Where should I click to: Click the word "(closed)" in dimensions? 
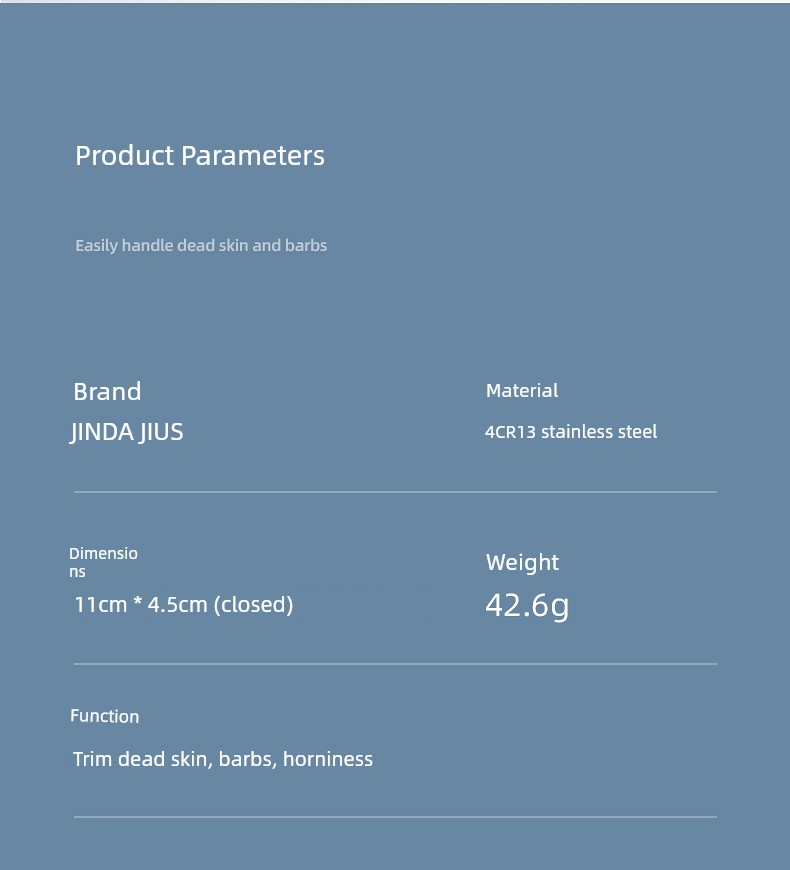pyautogui.click(x=253, y=605)
